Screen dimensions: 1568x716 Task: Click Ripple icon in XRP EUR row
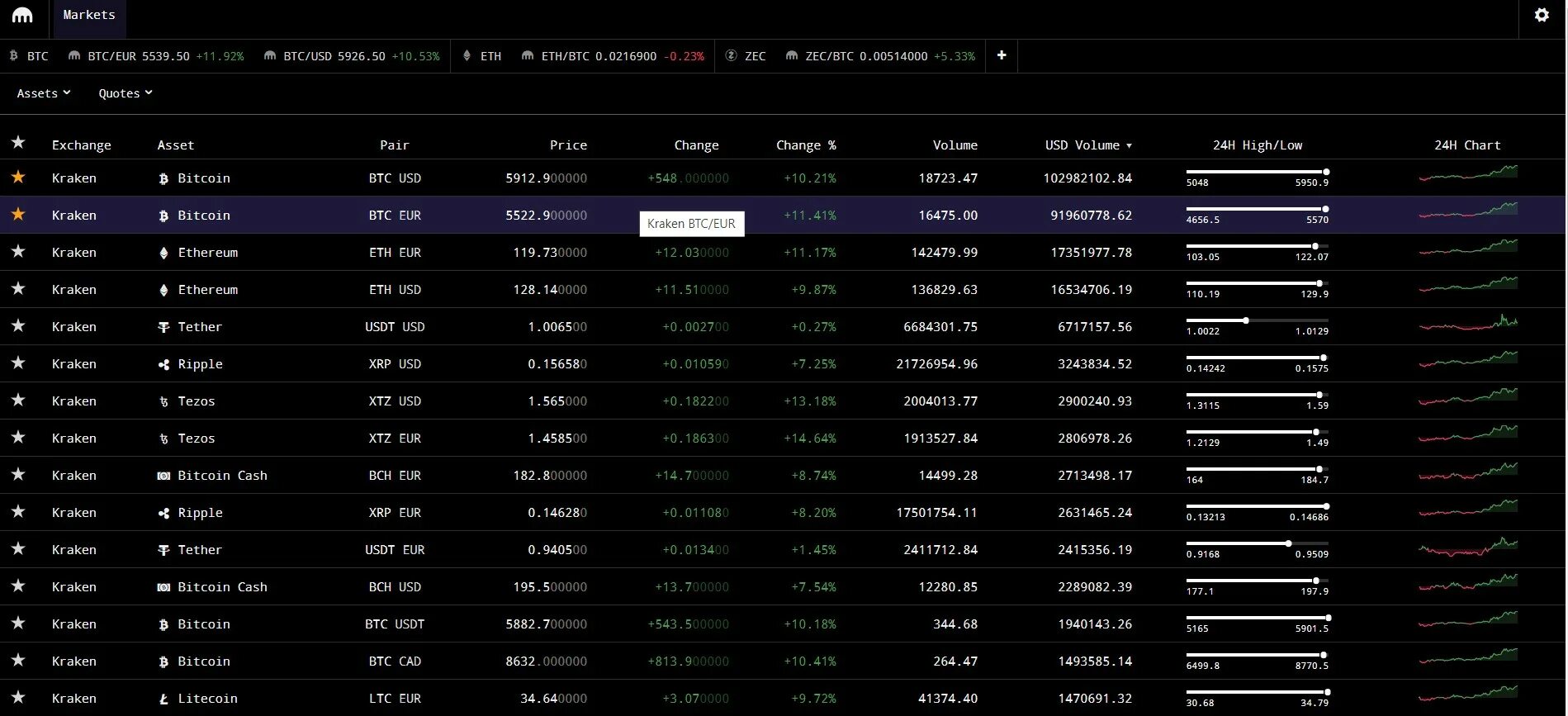163,513
